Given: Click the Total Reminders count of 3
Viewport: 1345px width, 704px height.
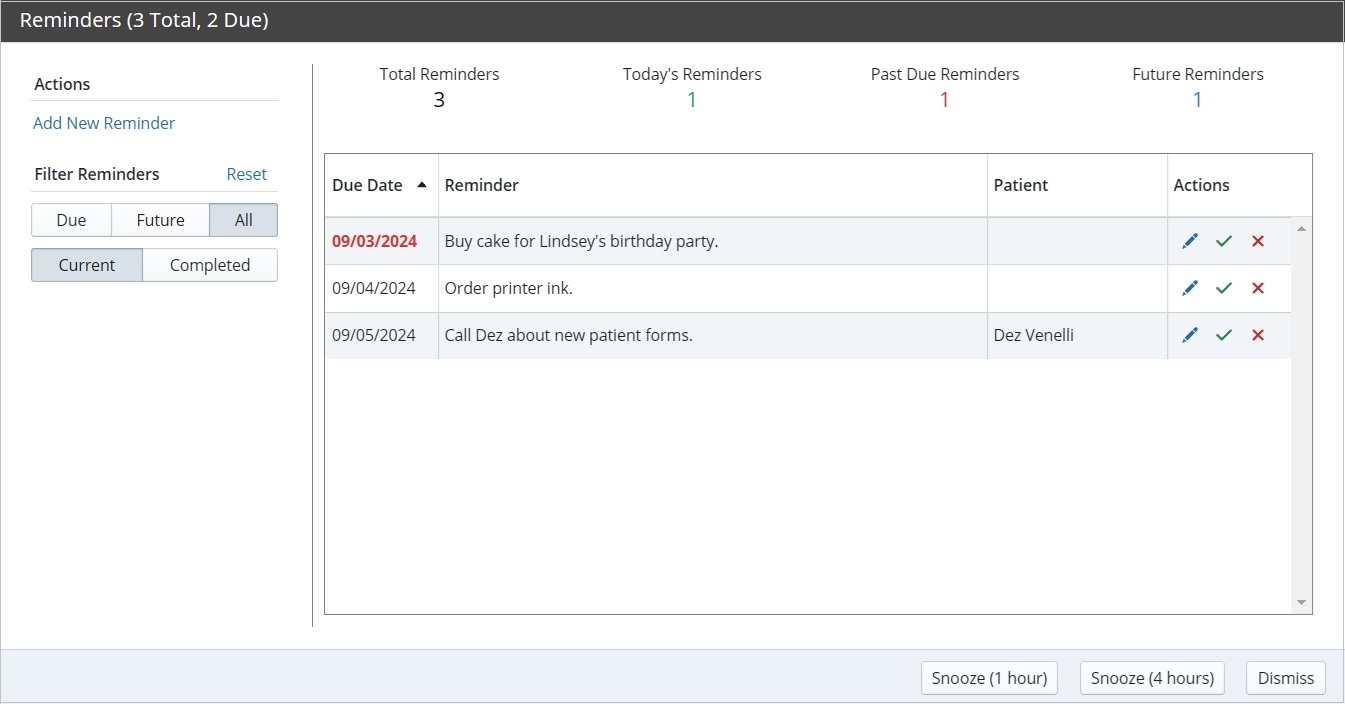Looking at the screenshot, I should [439, 99].
